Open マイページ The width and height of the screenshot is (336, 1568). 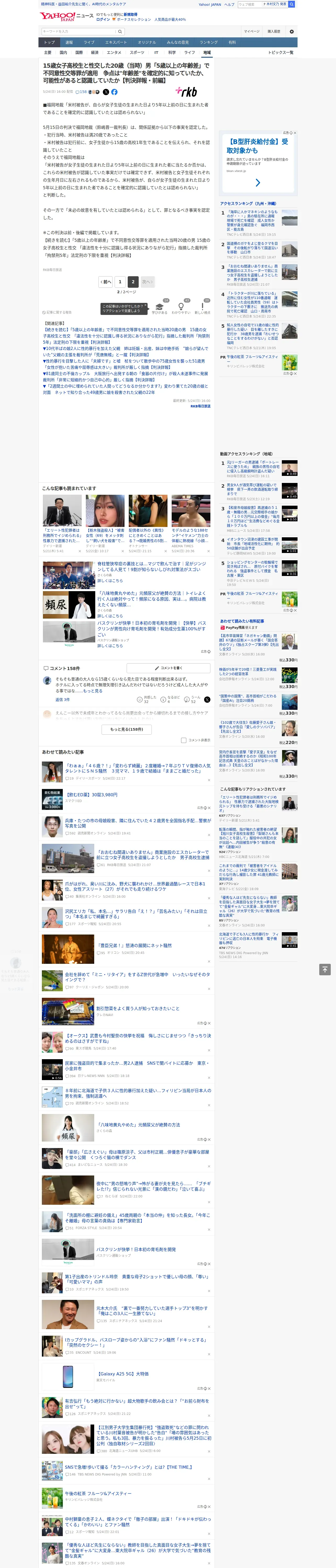tap(251, 32)
